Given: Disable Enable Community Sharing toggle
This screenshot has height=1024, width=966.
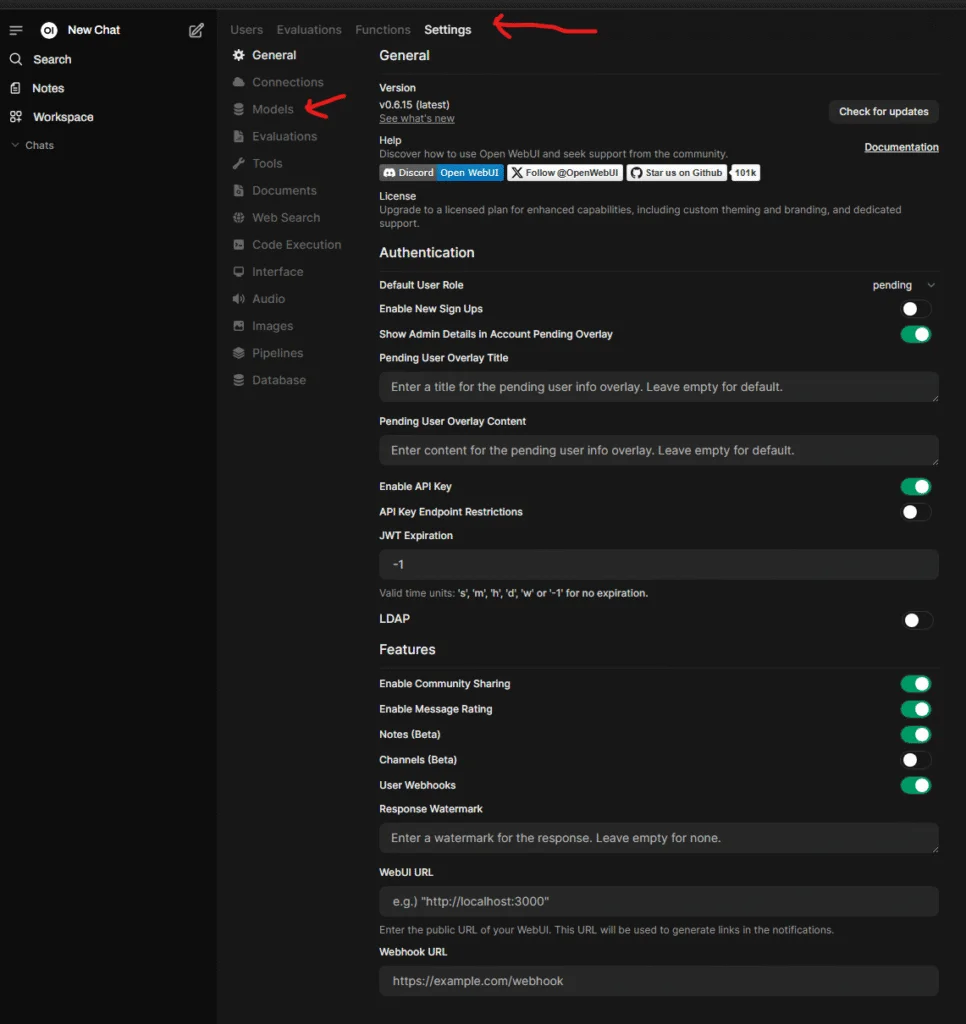Looking at the screenshot, I should 916,684.
